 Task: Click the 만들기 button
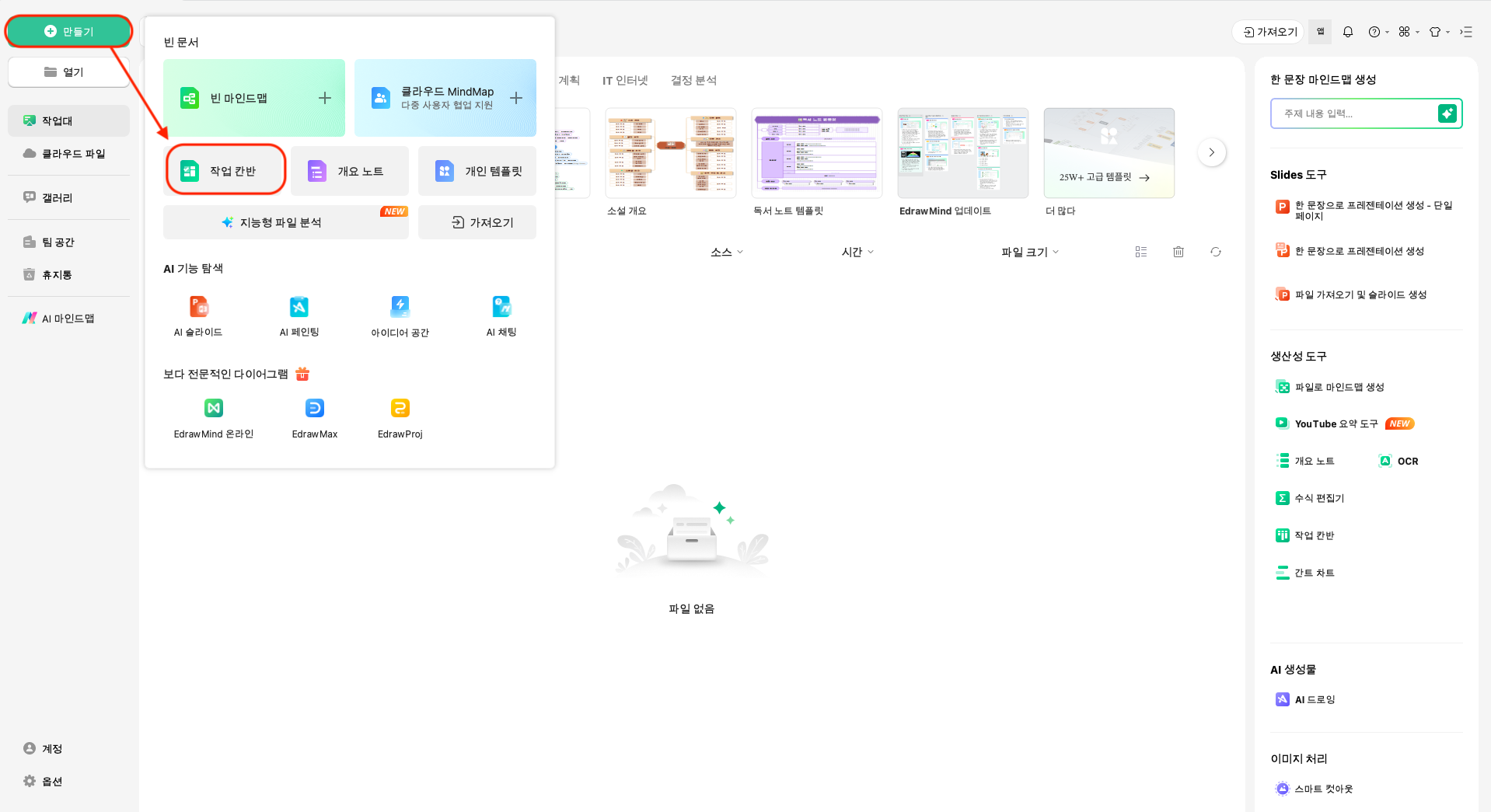pos(68,31)
